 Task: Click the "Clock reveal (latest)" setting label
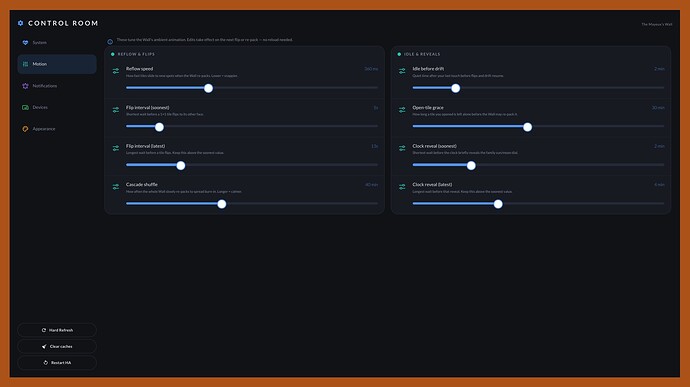pyautogui.click(x=432, y=184)
